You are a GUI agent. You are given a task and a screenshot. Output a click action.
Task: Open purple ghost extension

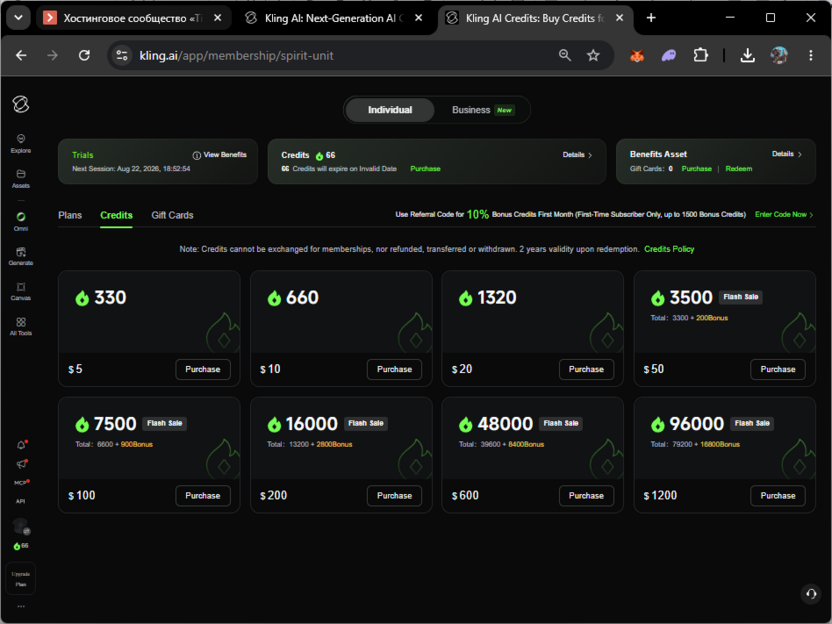click(x=669, y=55)
